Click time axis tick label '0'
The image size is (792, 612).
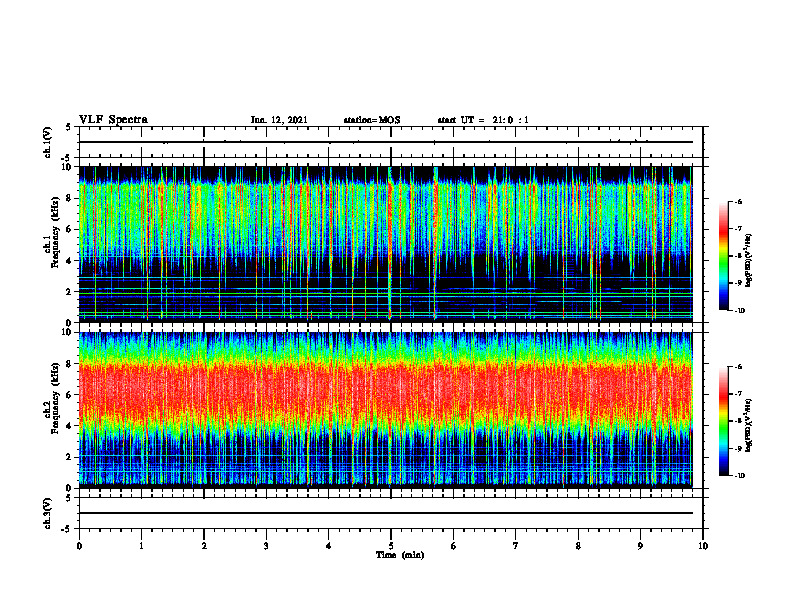point(79,546)
